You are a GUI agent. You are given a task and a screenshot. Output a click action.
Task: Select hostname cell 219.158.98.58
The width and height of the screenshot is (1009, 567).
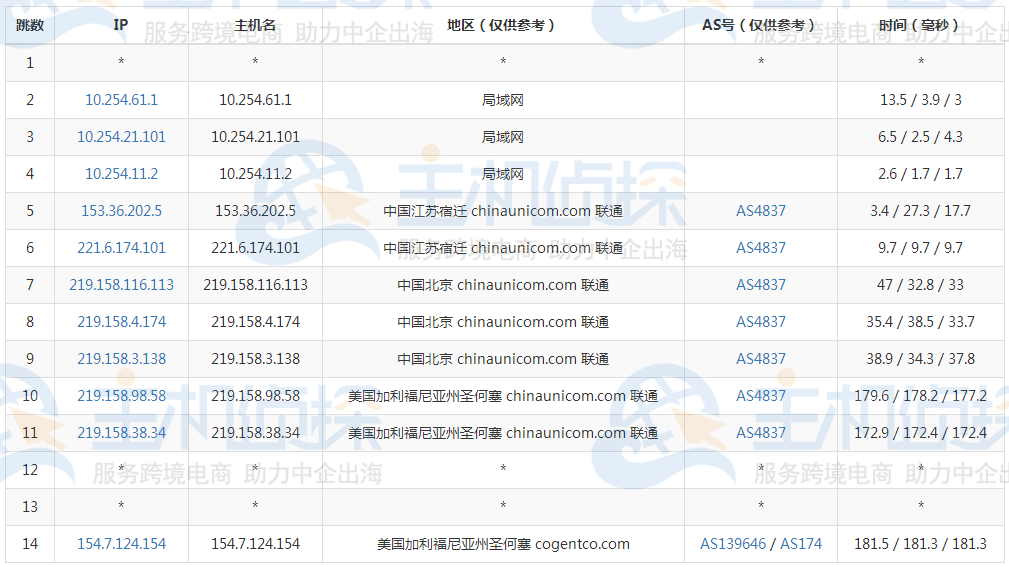[255, 396]
